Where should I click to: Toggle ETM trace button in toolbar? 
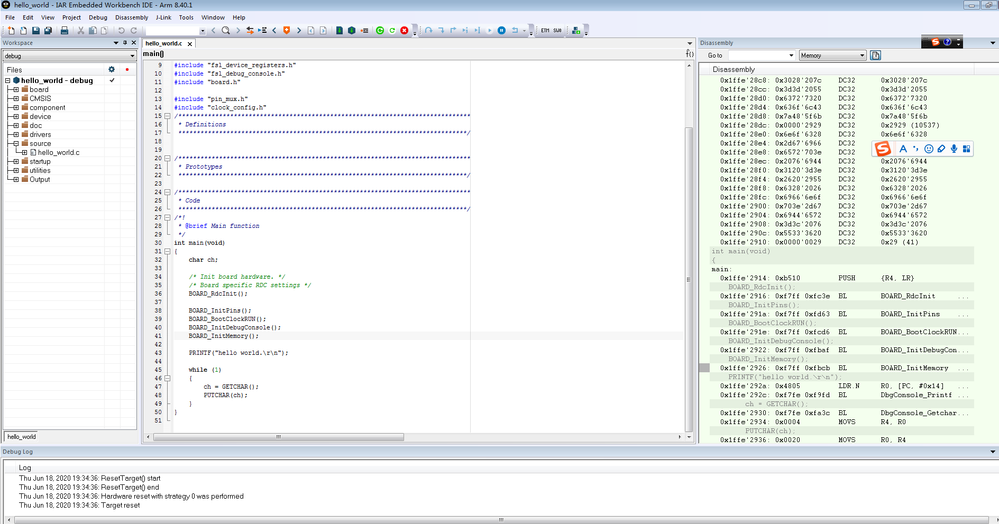pos(545,31)
